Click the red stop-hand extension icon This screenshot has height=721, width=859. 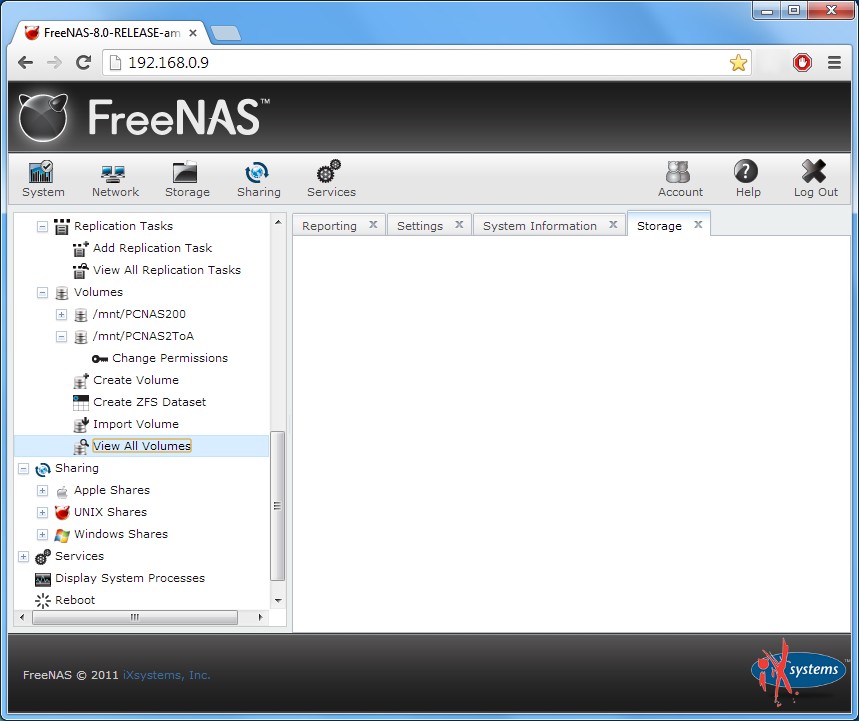[802, 62]
